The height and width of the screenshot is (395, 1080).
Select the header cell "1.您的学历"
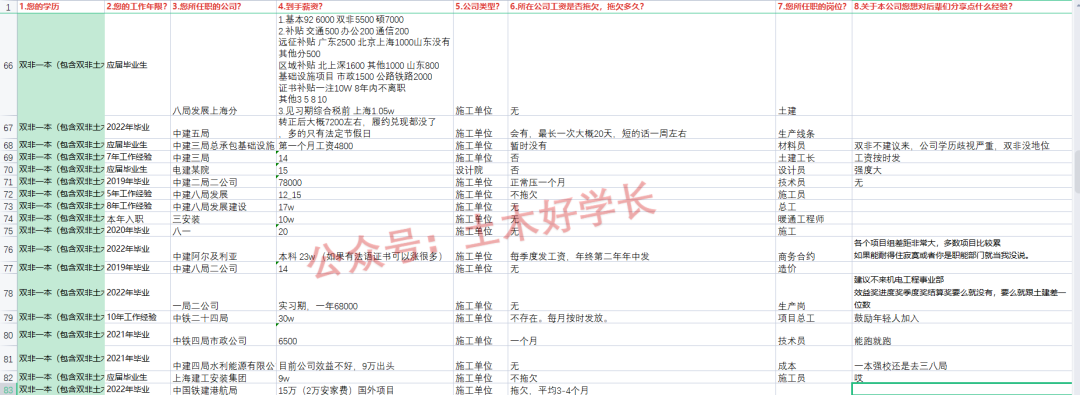pyautogui.click(x=61, y=6)
